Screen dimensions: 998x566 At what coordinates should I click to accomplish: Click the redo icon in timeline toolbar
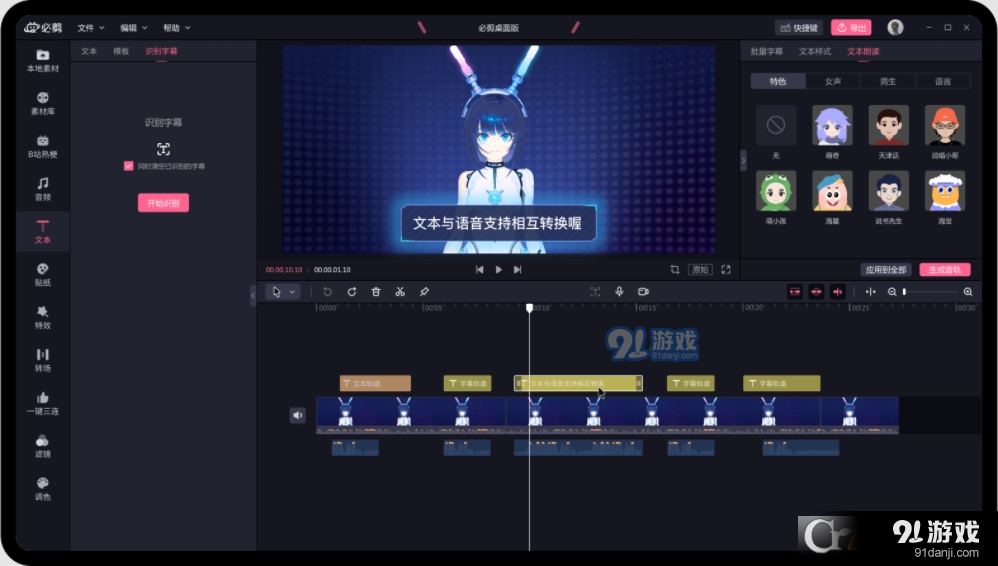[x=351, y=292]
